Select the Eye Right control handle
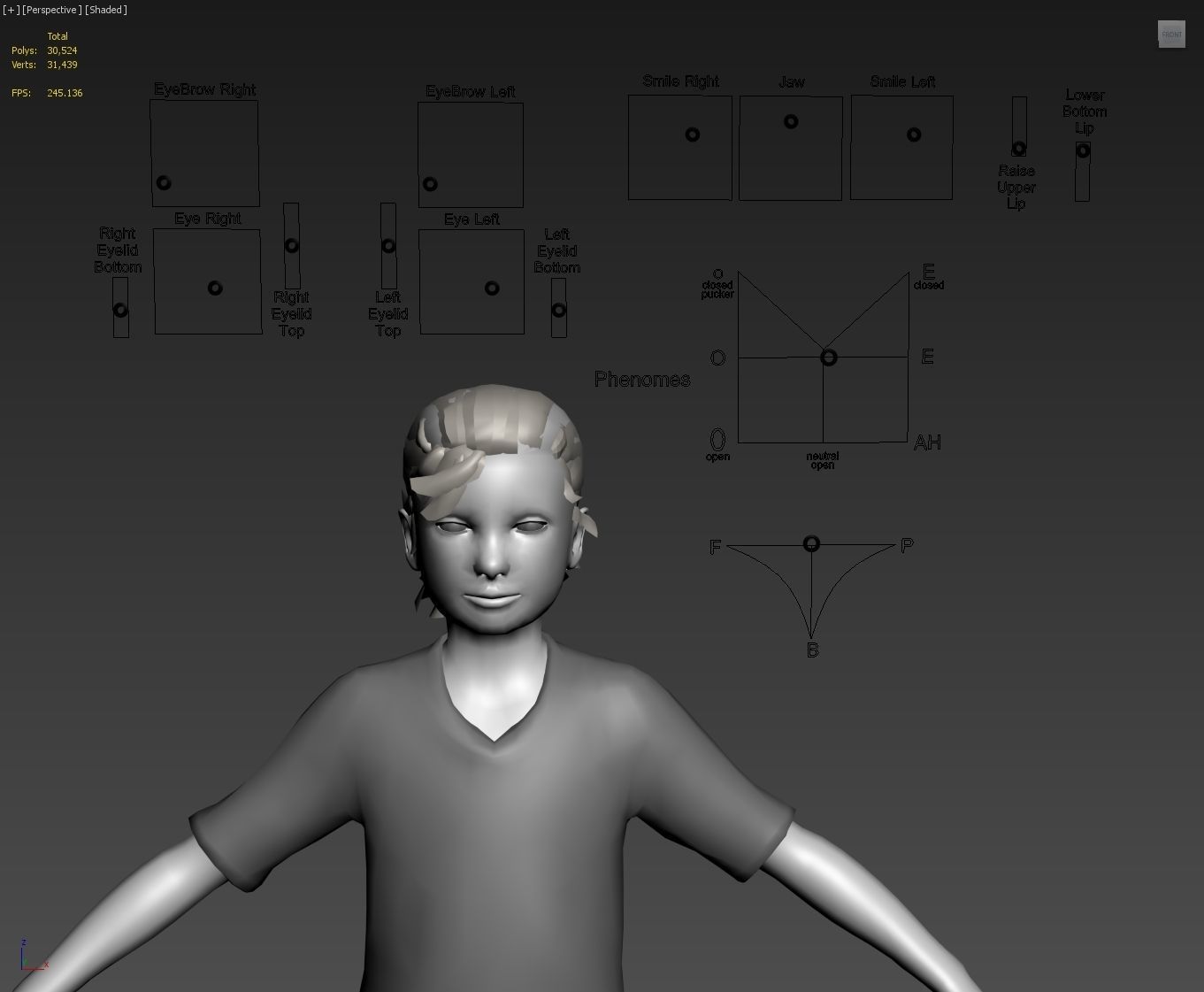Screen dimensions: 1204x992 click(215, 288)
